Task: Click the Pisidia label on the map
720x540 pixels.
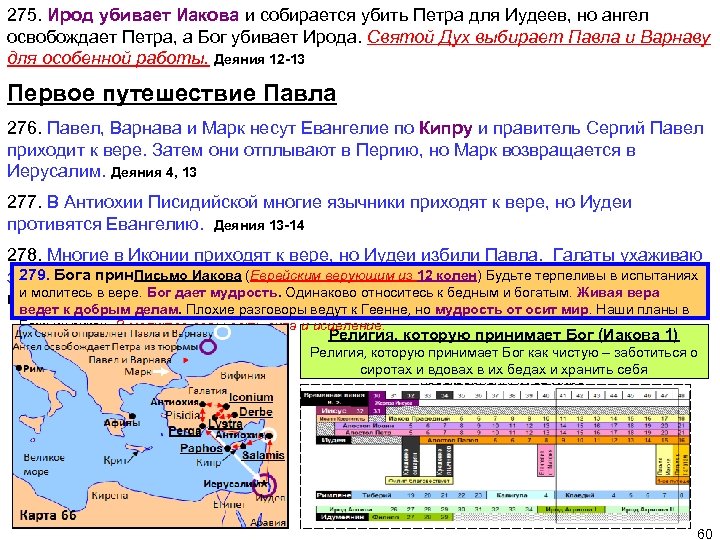Action: click(x=183, y=415)
